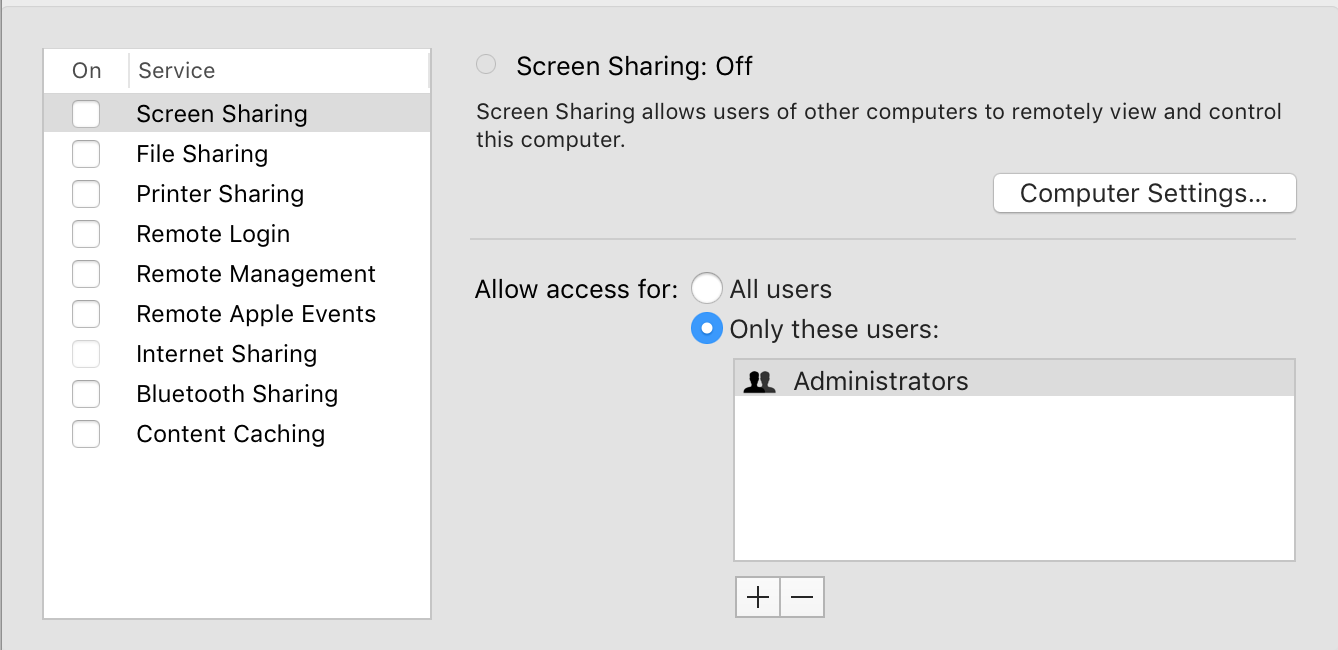Click the Administrators group icon
The width and height of the screenshot is (1338, 650).
coord(761,381)
